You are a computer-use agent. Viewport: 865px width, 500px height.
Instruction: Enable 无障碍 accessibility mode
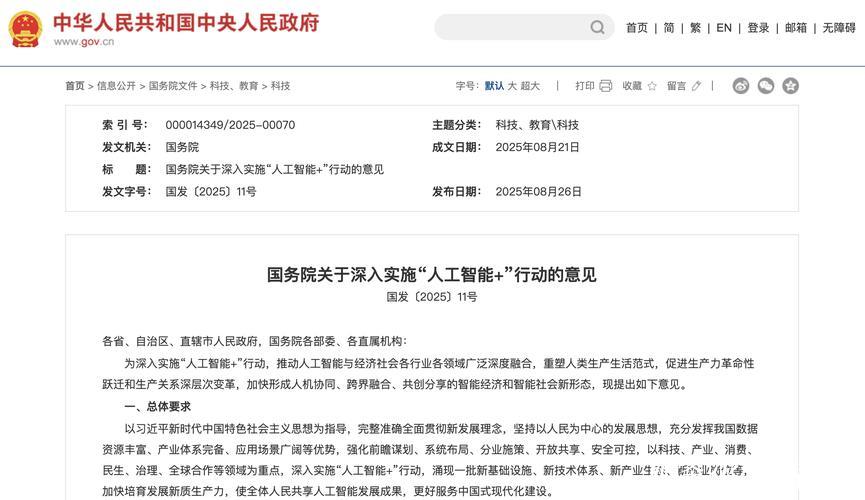pos(839,28)
